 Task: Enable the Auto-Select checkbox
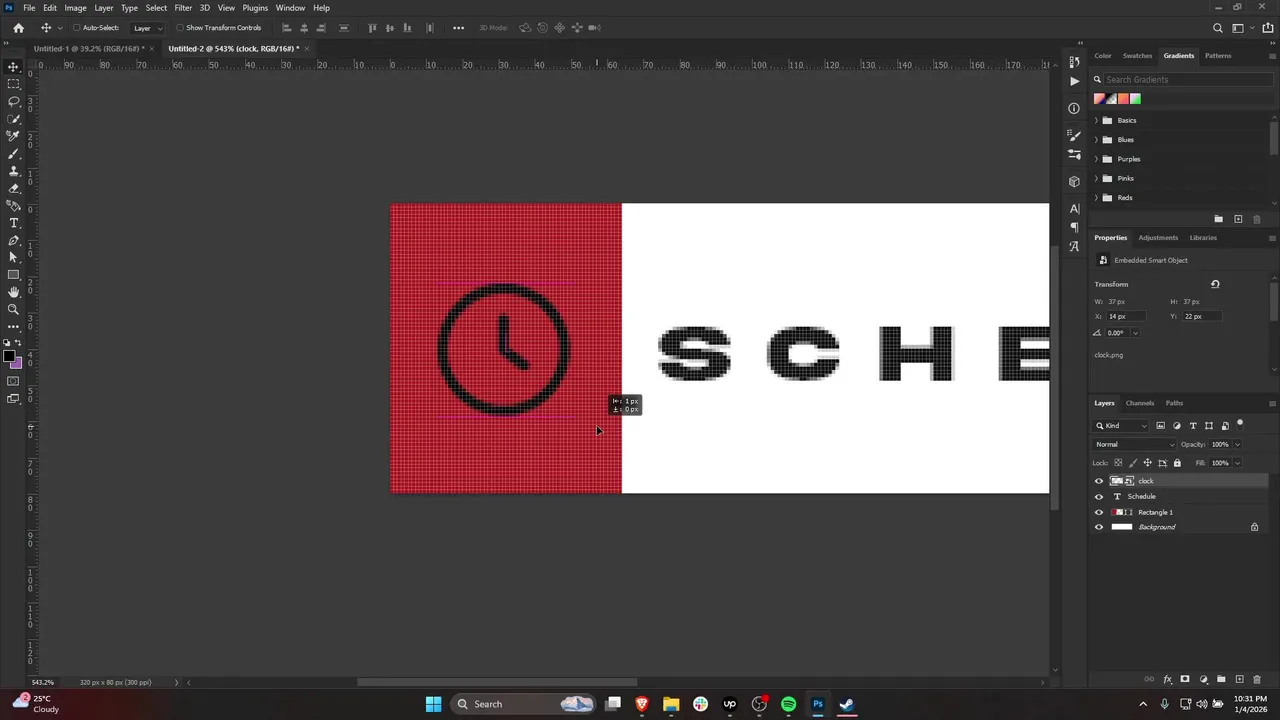pos(76,28)
